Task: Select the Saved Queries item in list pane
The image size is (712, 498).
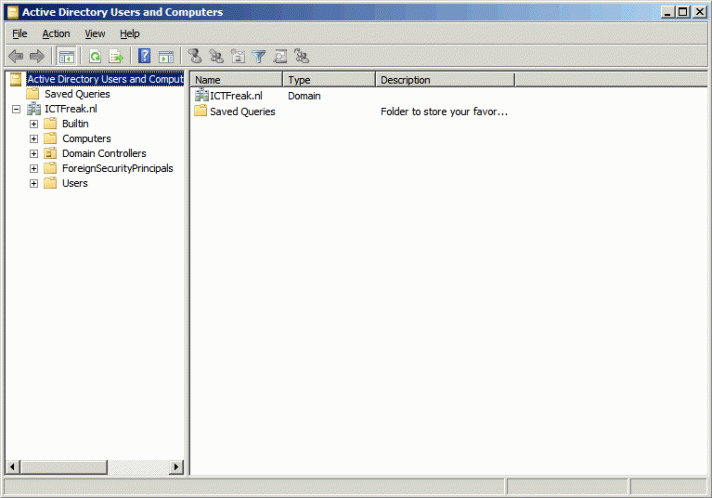Action: 242,112
